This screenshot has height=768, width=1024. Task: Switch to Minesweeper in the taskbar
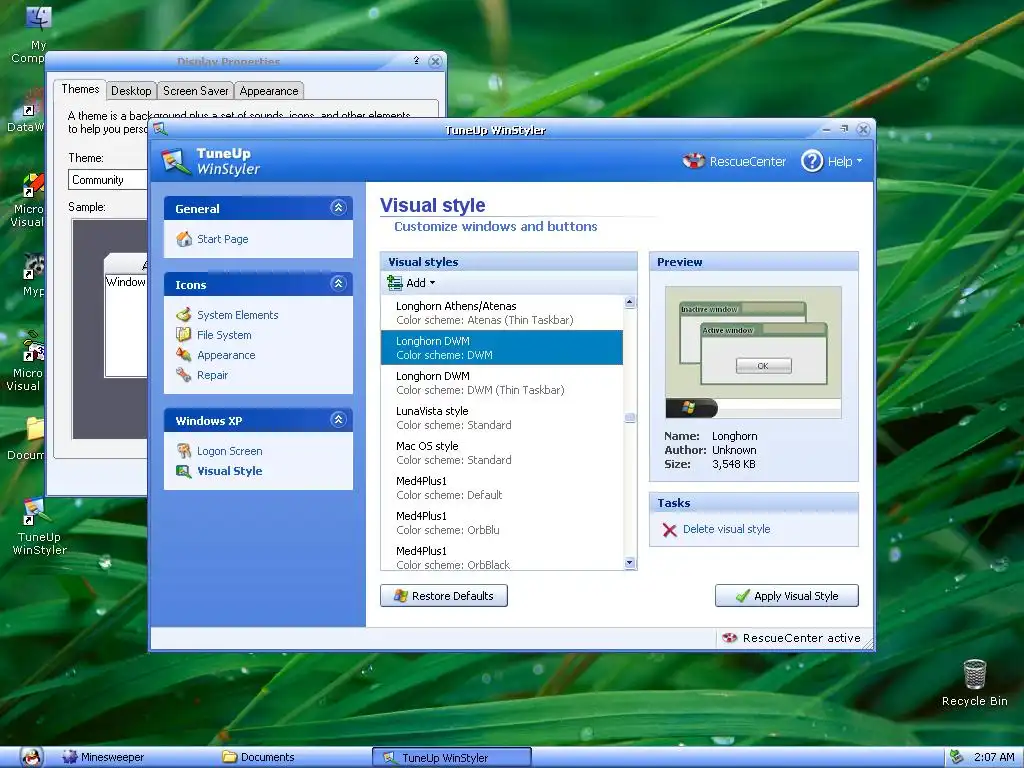coord(103,757)
